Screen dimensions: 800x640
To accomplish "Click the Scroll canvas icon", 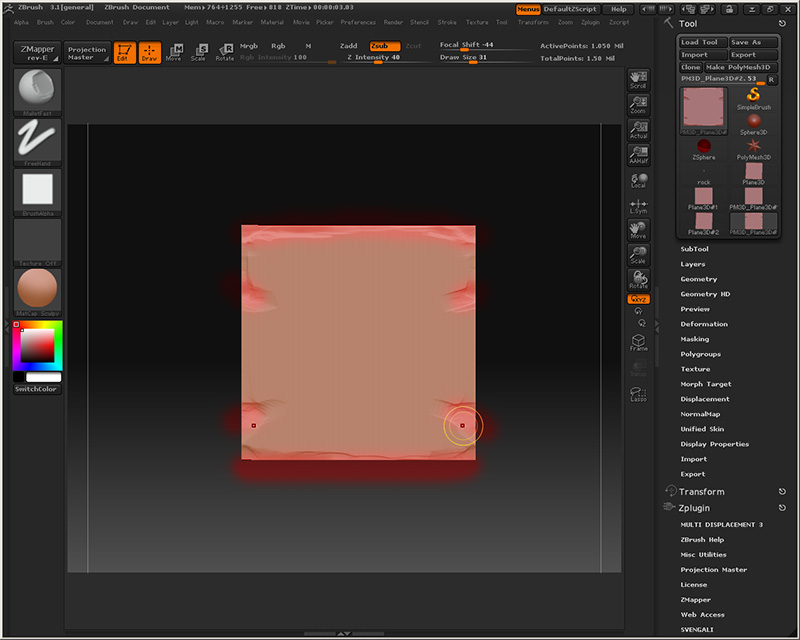I will [x=638, y=80].
